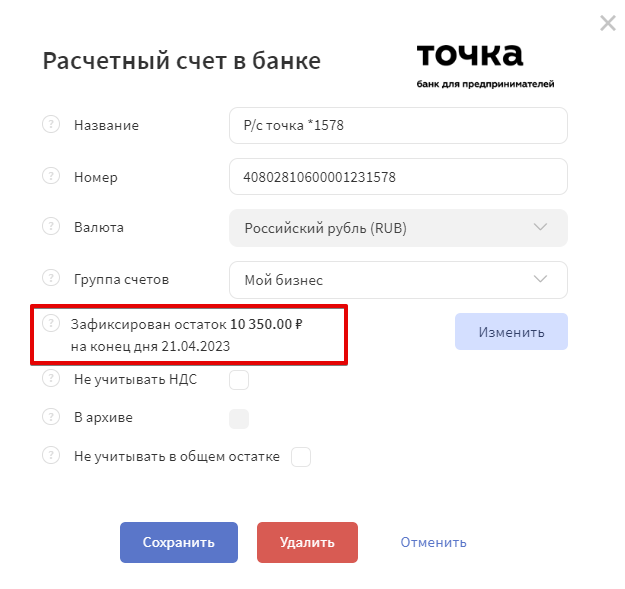Click help icon beside Номер field
This screenshot has height=589, width=625.
point(51,176)
